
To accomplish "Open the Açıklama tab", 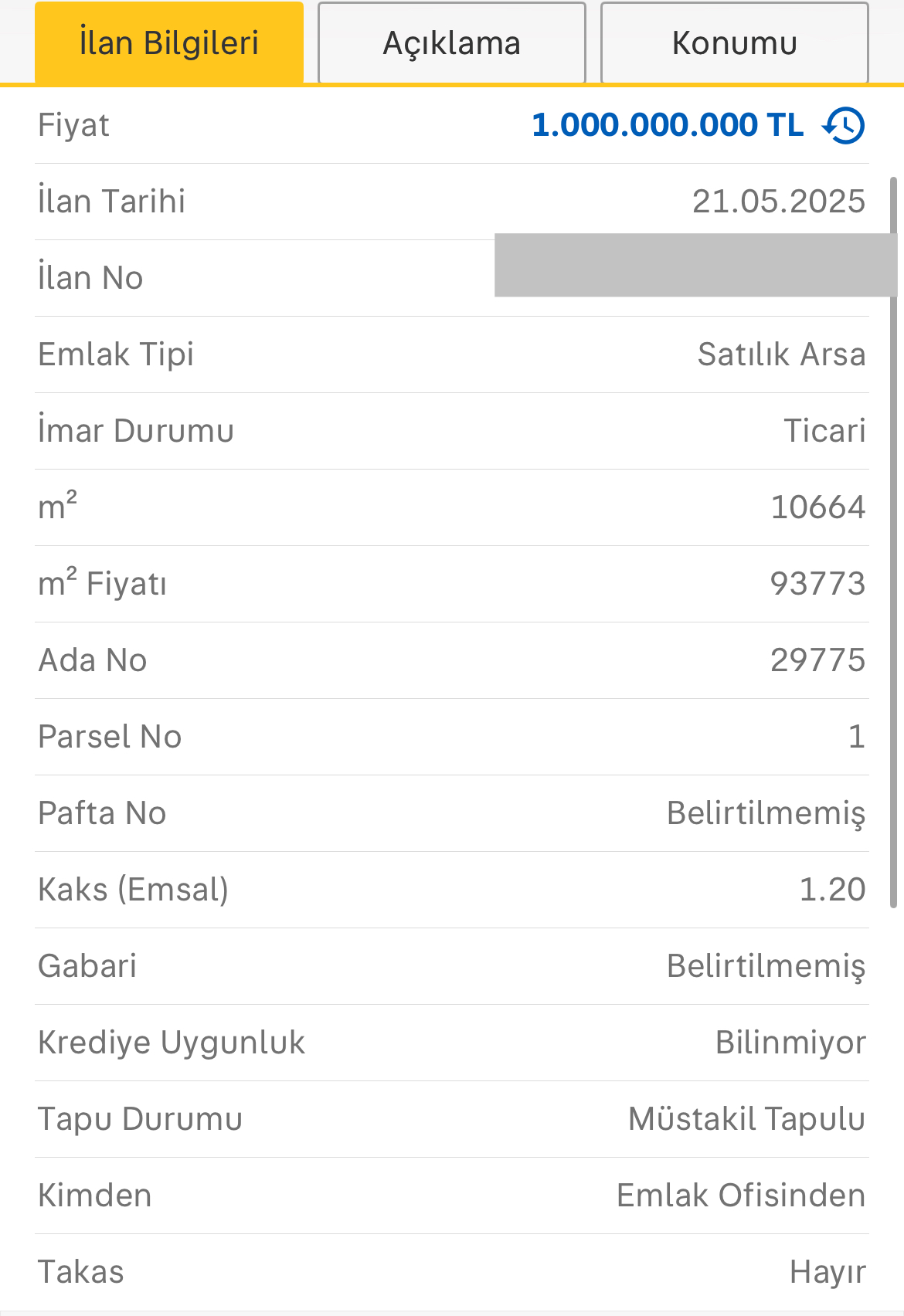I will point(452,43).
